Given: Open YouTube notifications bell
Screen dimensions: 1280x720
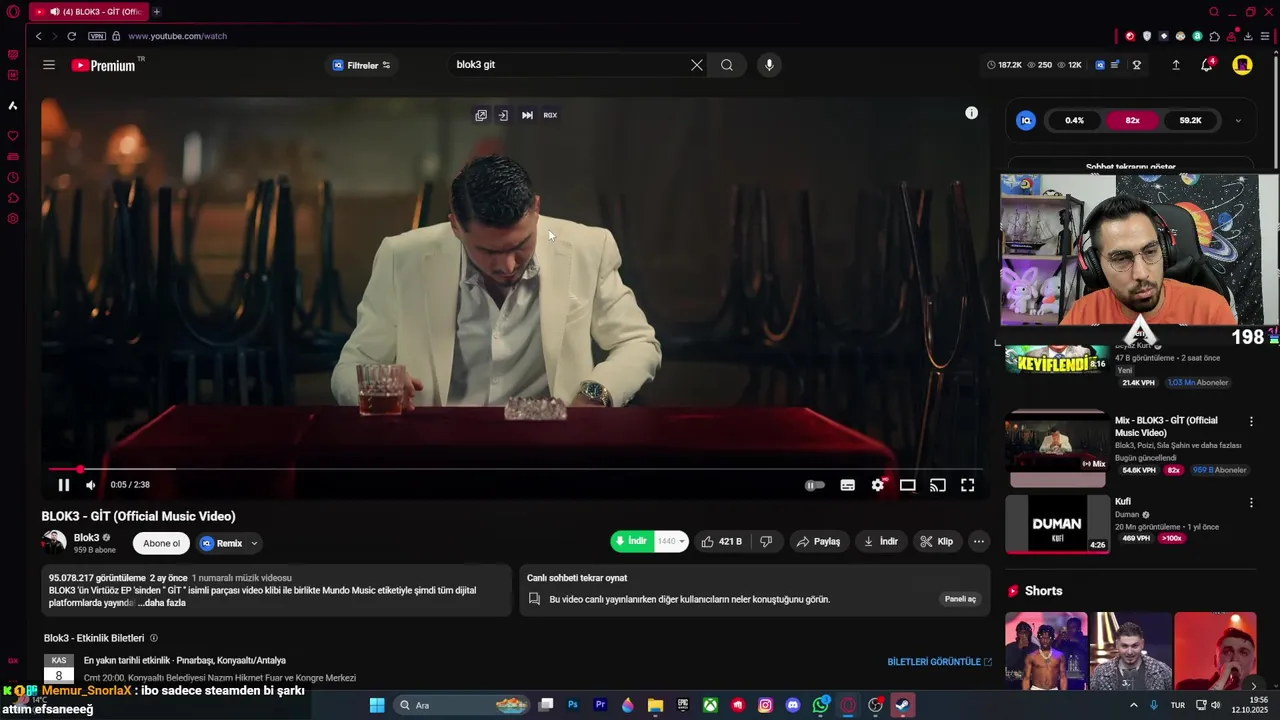Looking at the screenshot, I should 1207,65.
